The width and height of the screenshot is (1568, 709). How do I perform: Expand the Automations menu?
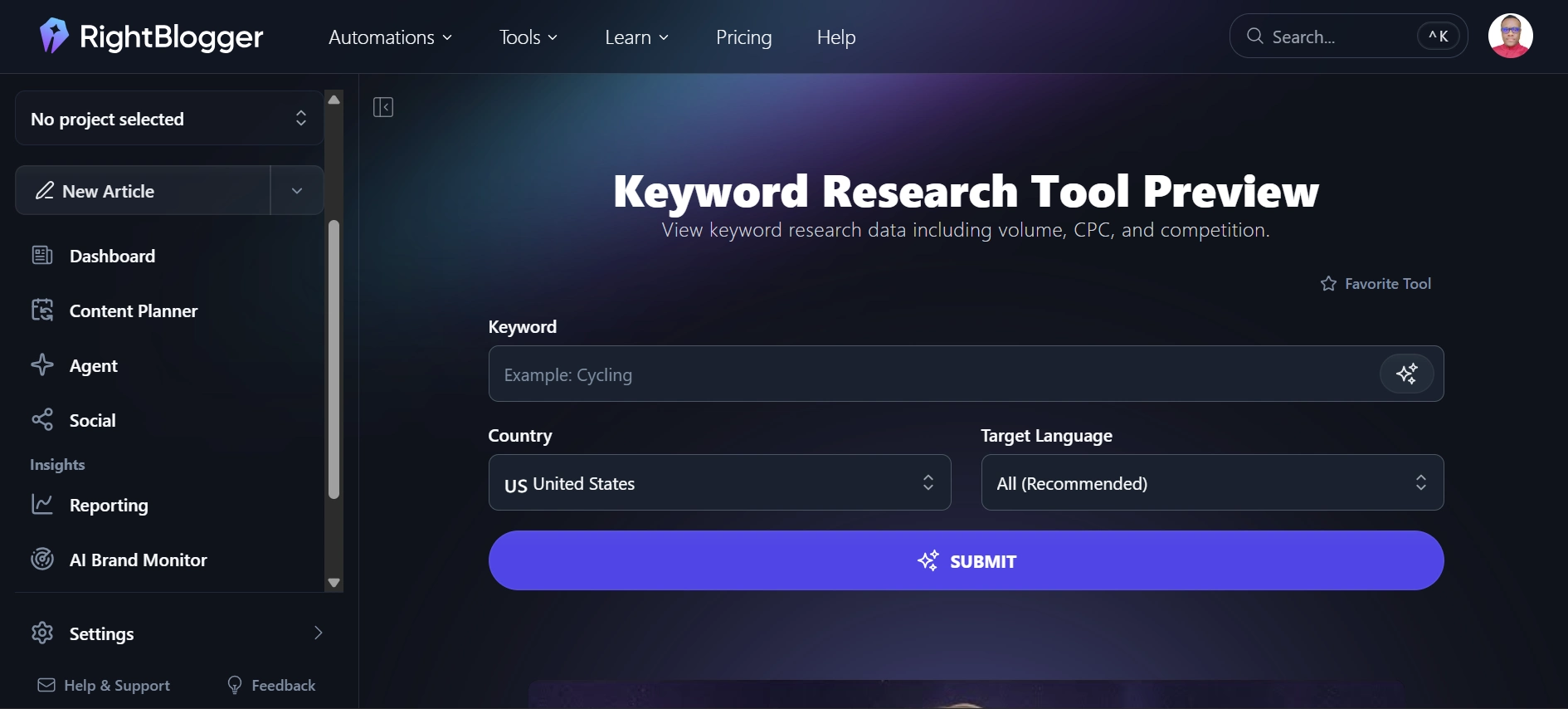(x=390, y=37)
